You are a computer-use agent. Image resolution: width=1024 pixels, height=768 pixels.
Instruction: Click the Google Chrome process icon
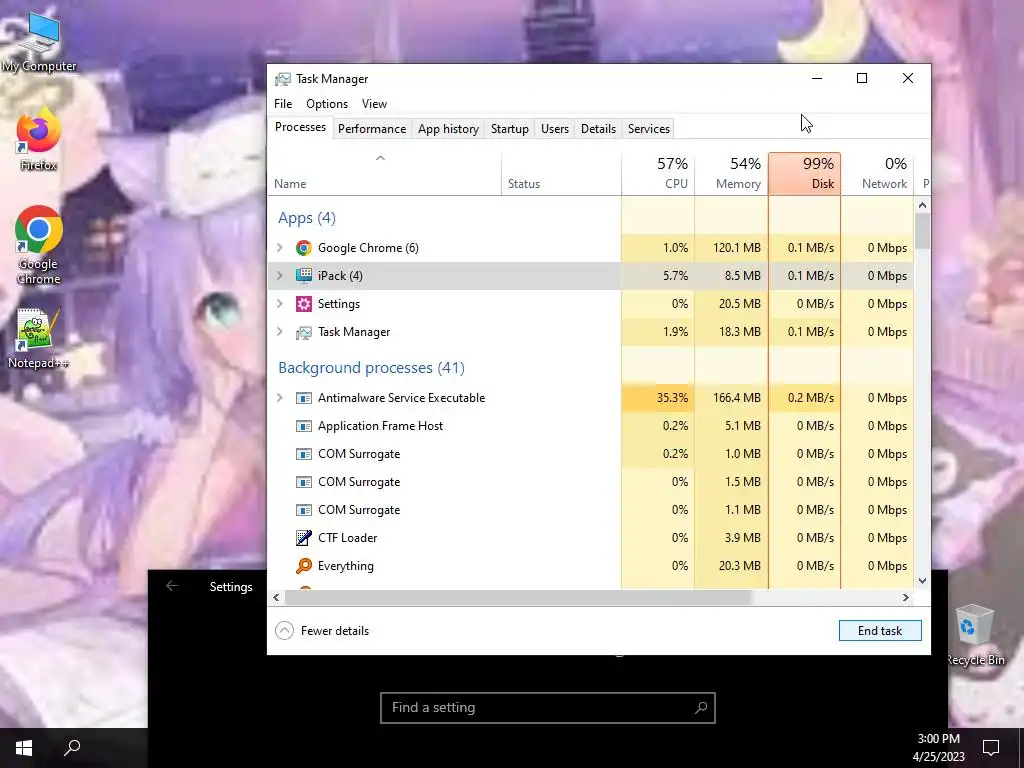tap(304, 248)
